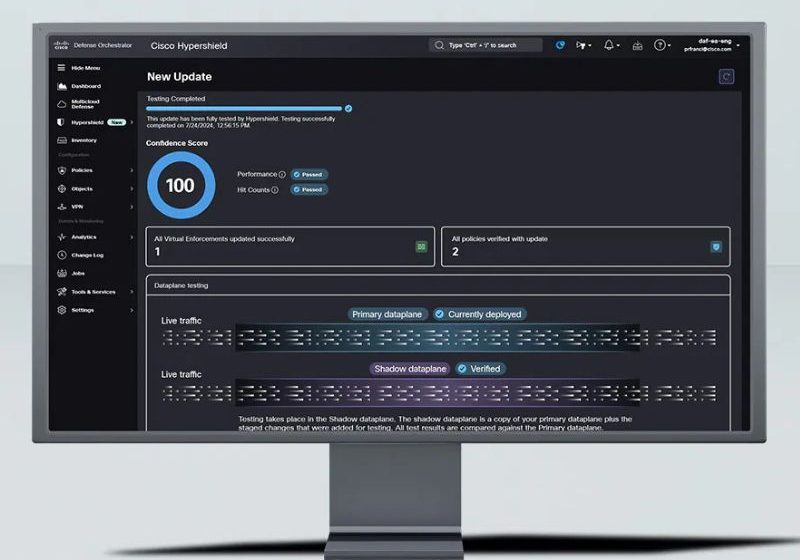Select the Hide Menu label
Image resolution: width=800 pixels, height=560 pixels.
(86, 67)
